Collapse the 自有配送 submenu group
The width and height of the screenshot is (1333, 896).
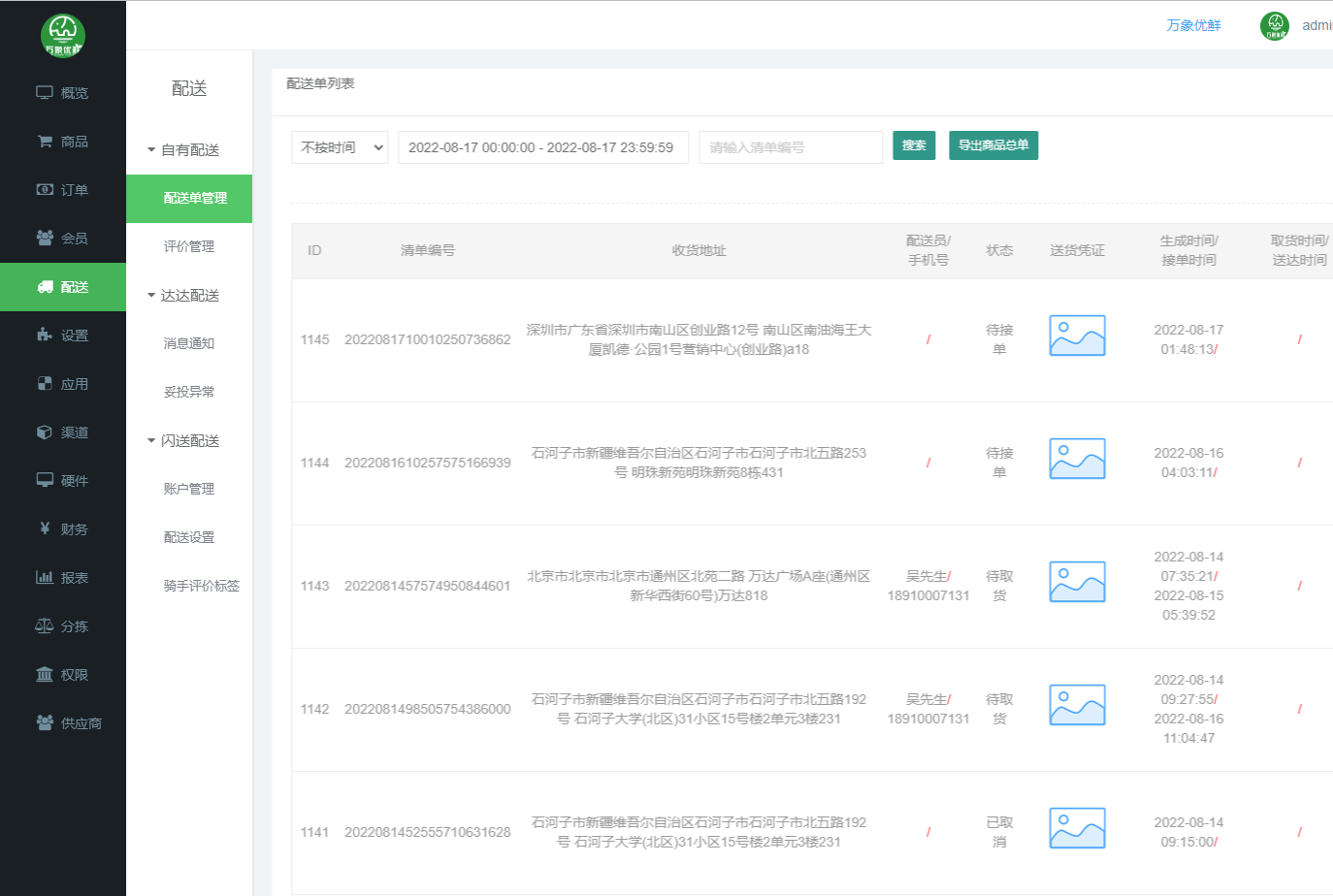click(x=183, y=150)
